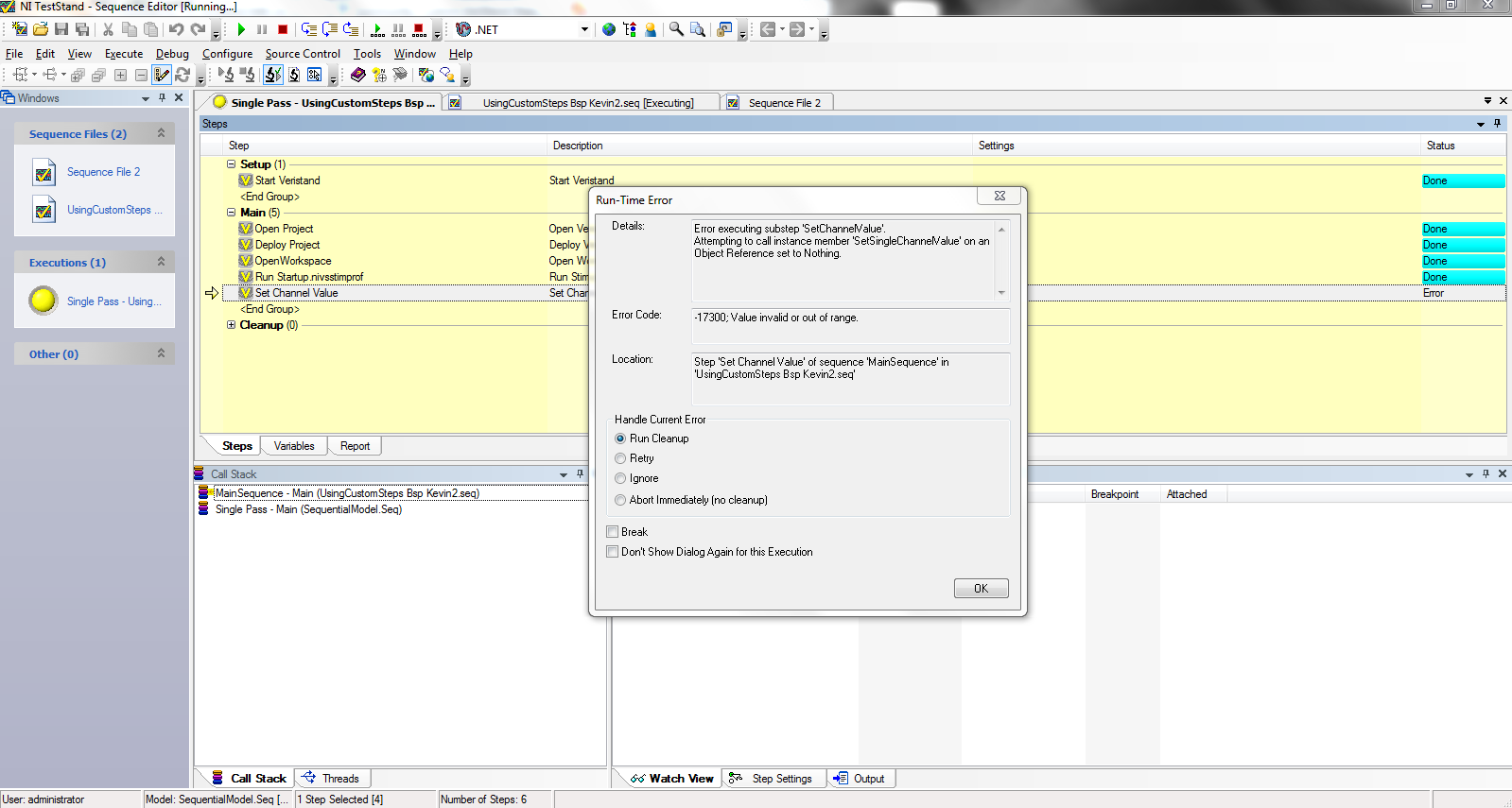Viewport: 1512px width, 808px height.
Task: Click OK in the Run-Time Error dialog
Action: [981, 588]
